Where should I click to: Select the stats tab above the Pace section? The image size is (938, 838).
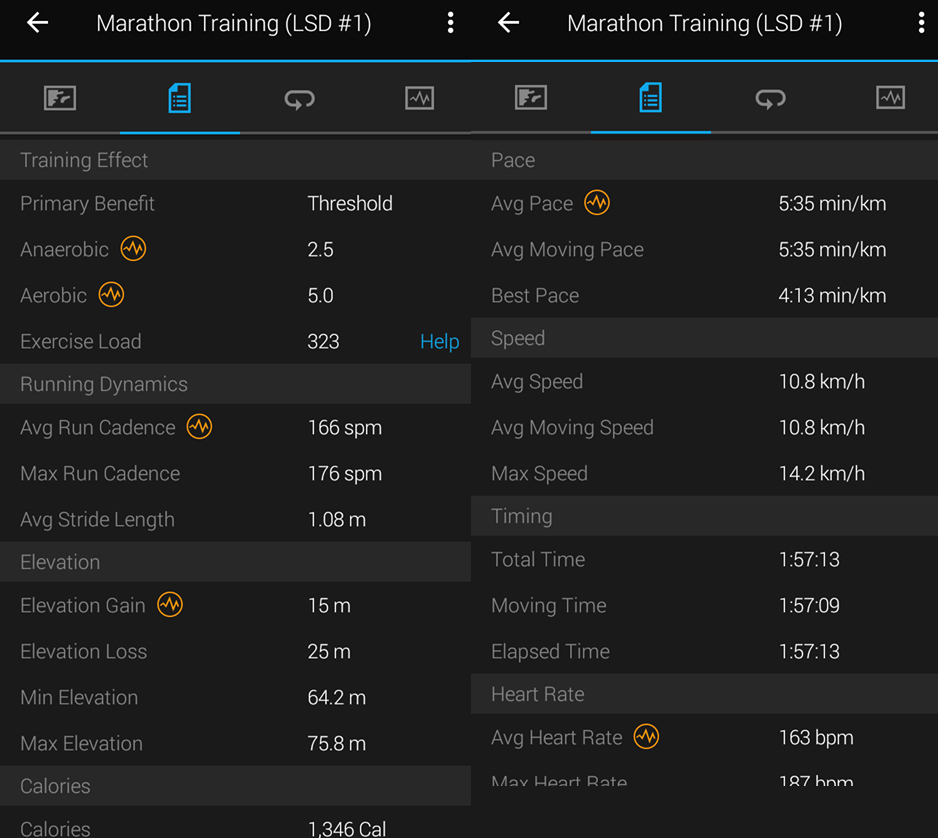[x=650, y=98]
